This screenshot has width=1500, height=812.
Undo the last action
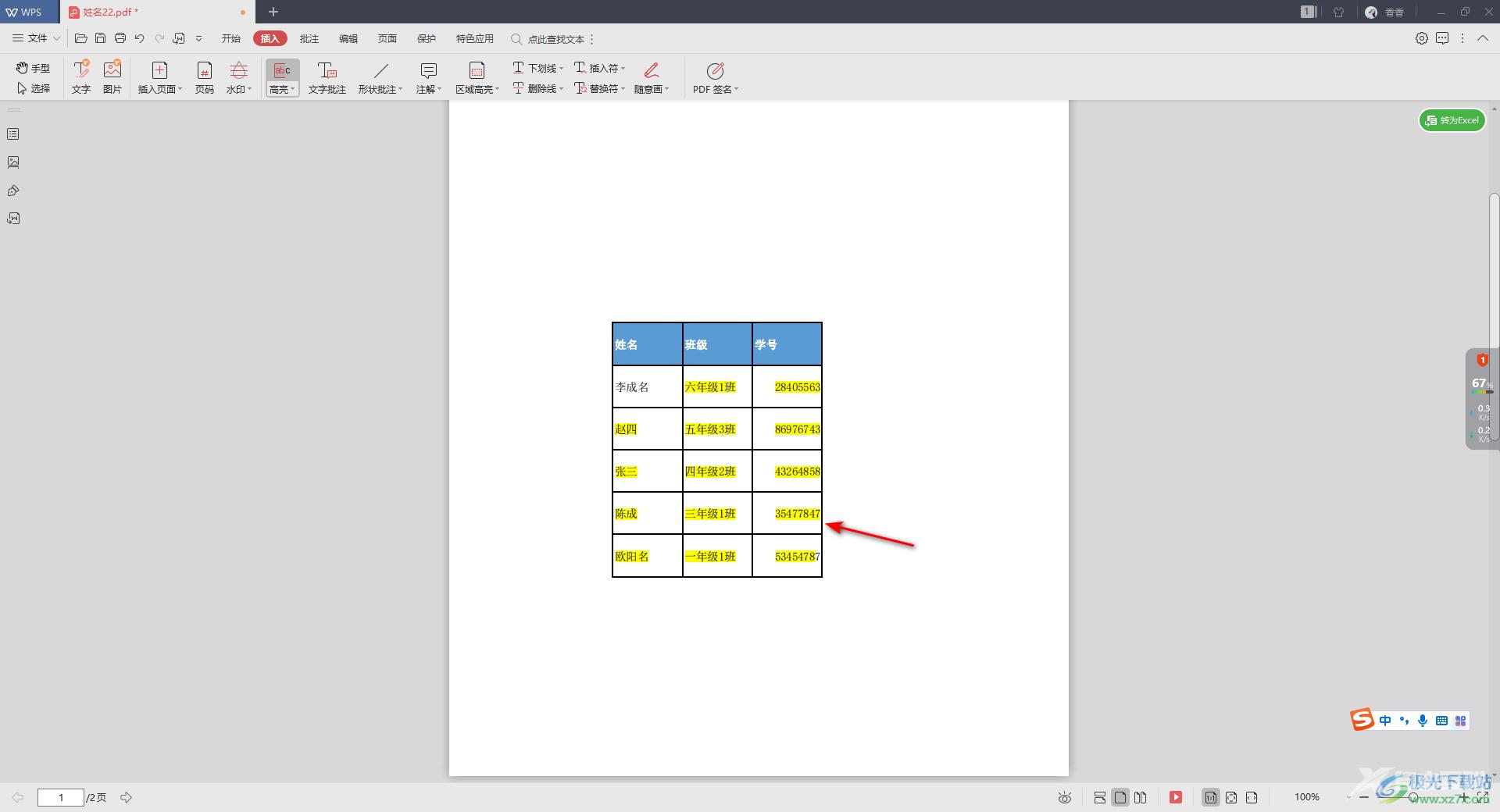pos(139,38)
